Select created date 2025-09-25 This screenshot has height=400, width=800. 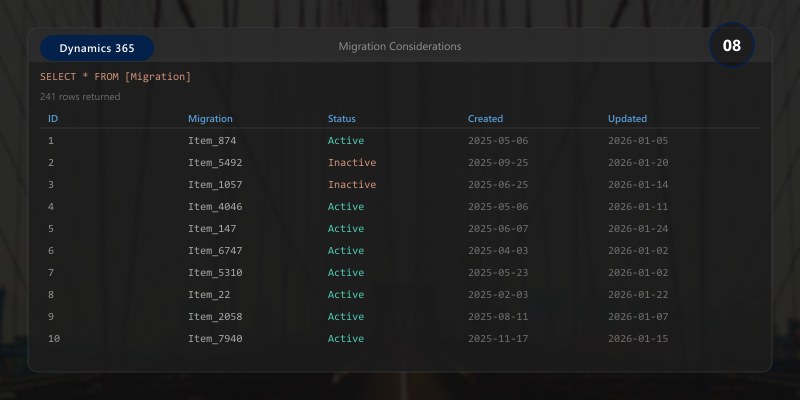click(498, 163)
